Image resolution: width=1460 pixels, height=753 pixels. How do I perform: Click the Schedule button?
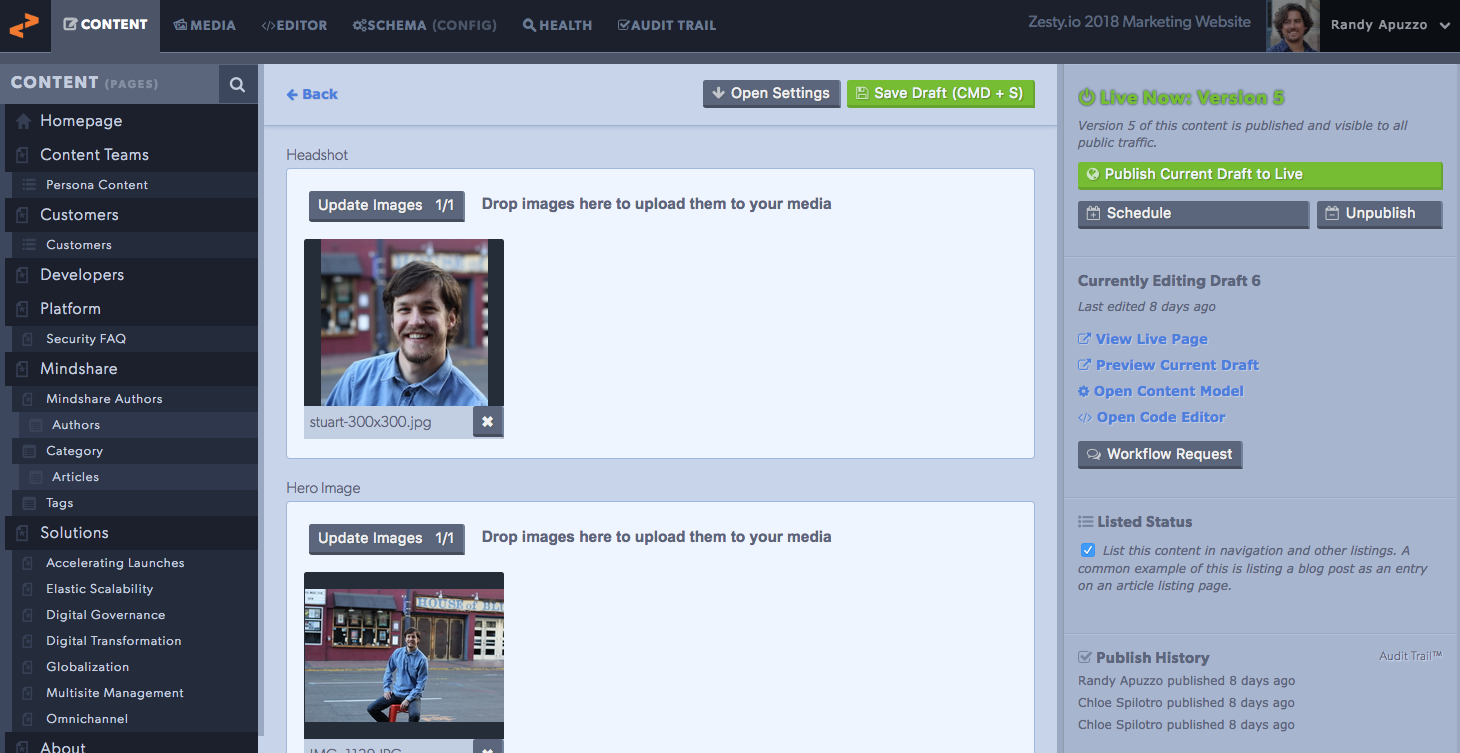tap(1193, 214)
